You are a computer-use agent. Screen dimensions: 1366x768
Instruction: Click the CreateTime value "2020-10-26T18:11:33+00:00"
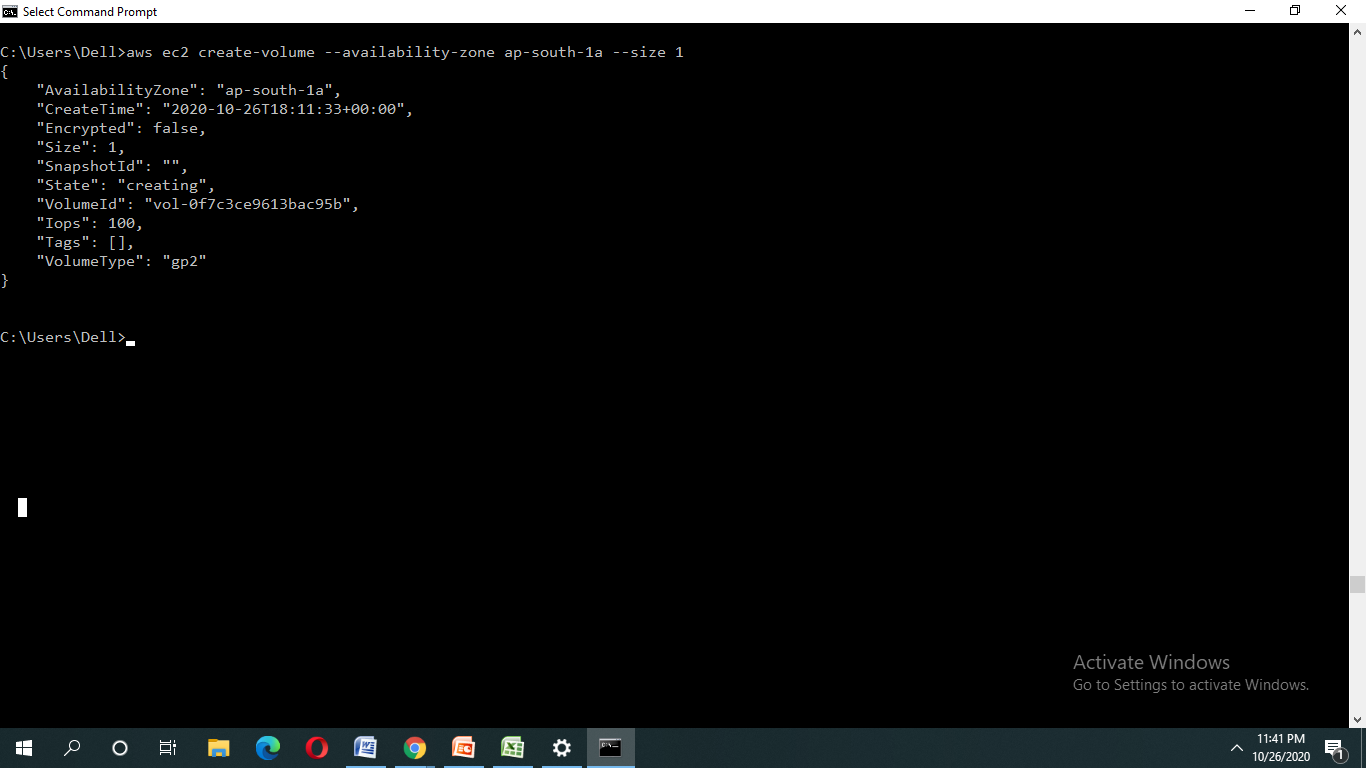[x=283, y=109]
